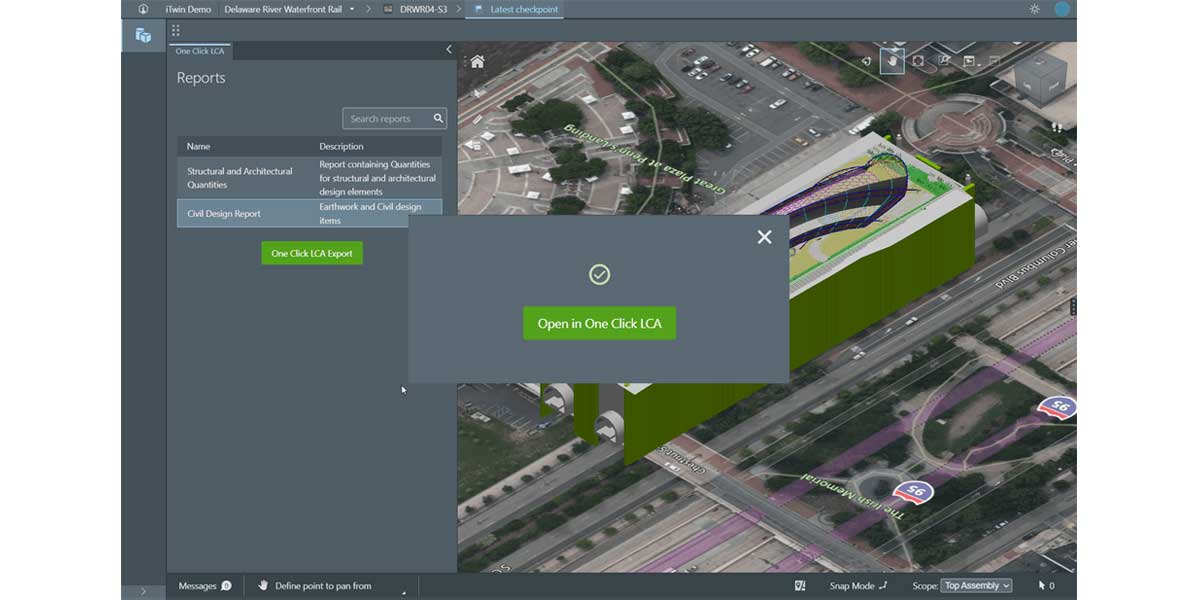The image size is (1200, 600).
Task: Click the search magnifier icon
Action: click(x=438, y=119)
